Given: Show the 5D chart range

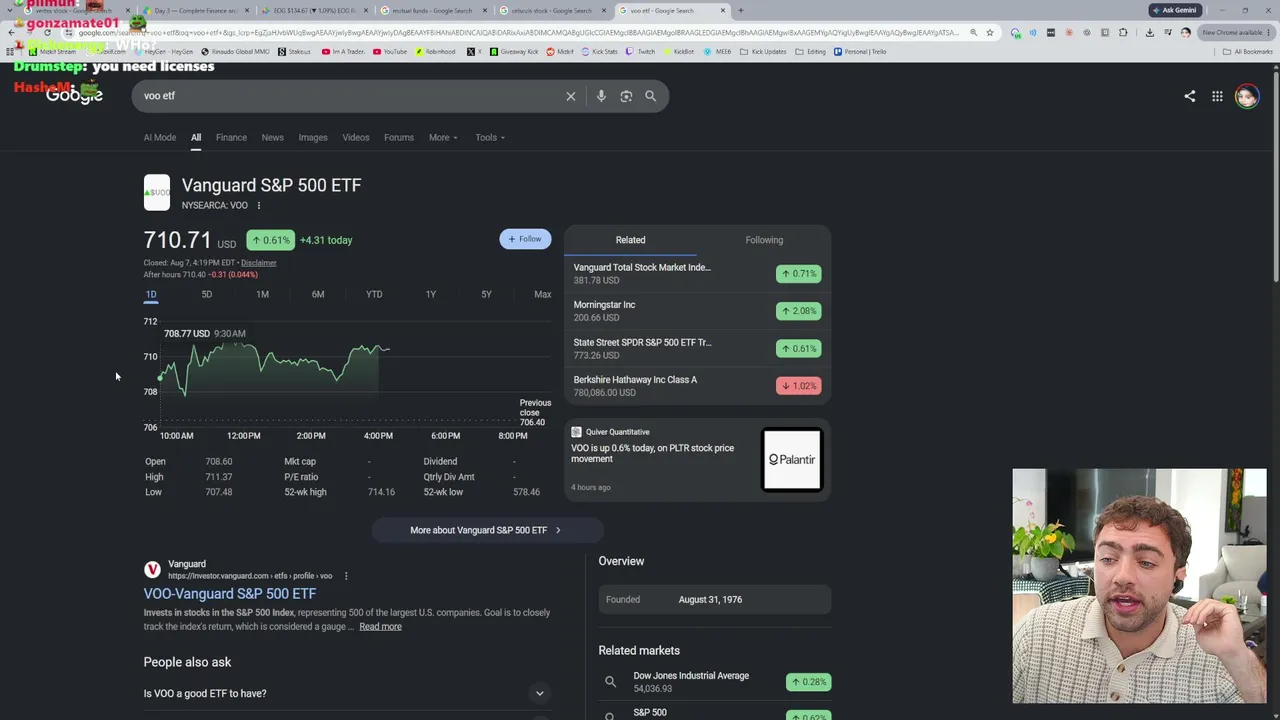Looking at the screenshot, I should (x=207, y=295).
